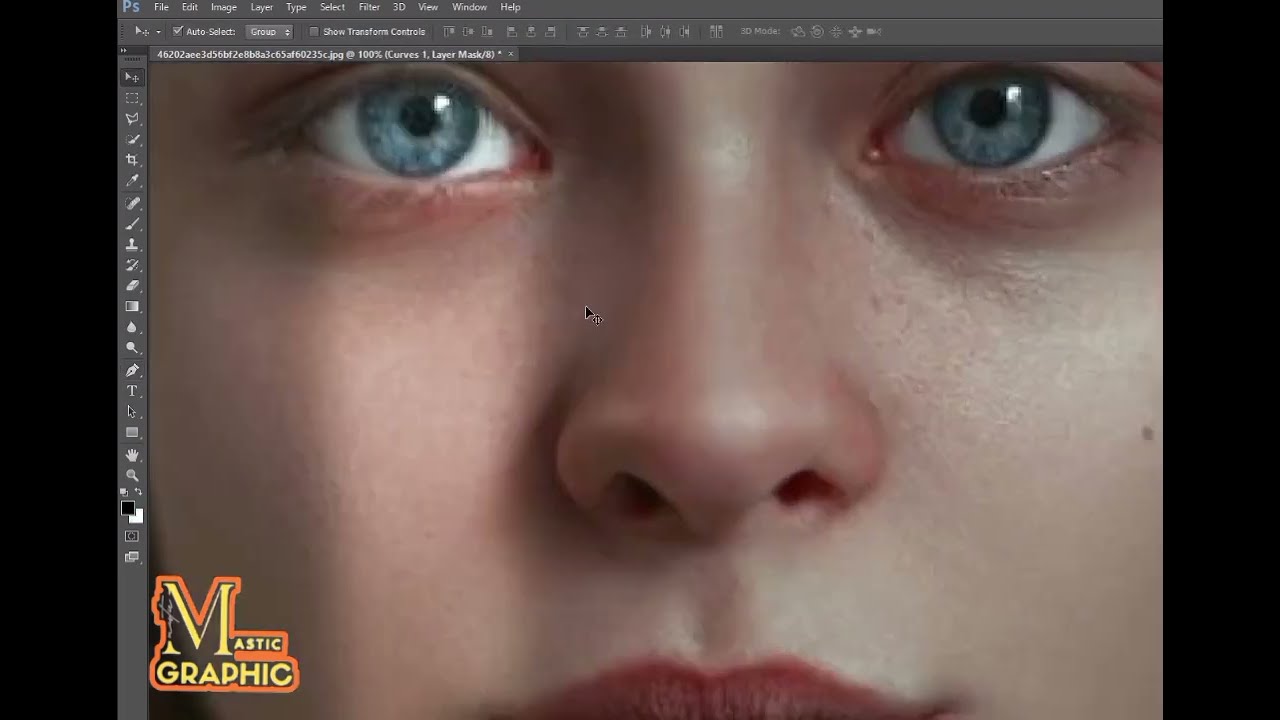1280x720 pixels.
Task: Select the Zoom tool
Action: coord(132,476)
